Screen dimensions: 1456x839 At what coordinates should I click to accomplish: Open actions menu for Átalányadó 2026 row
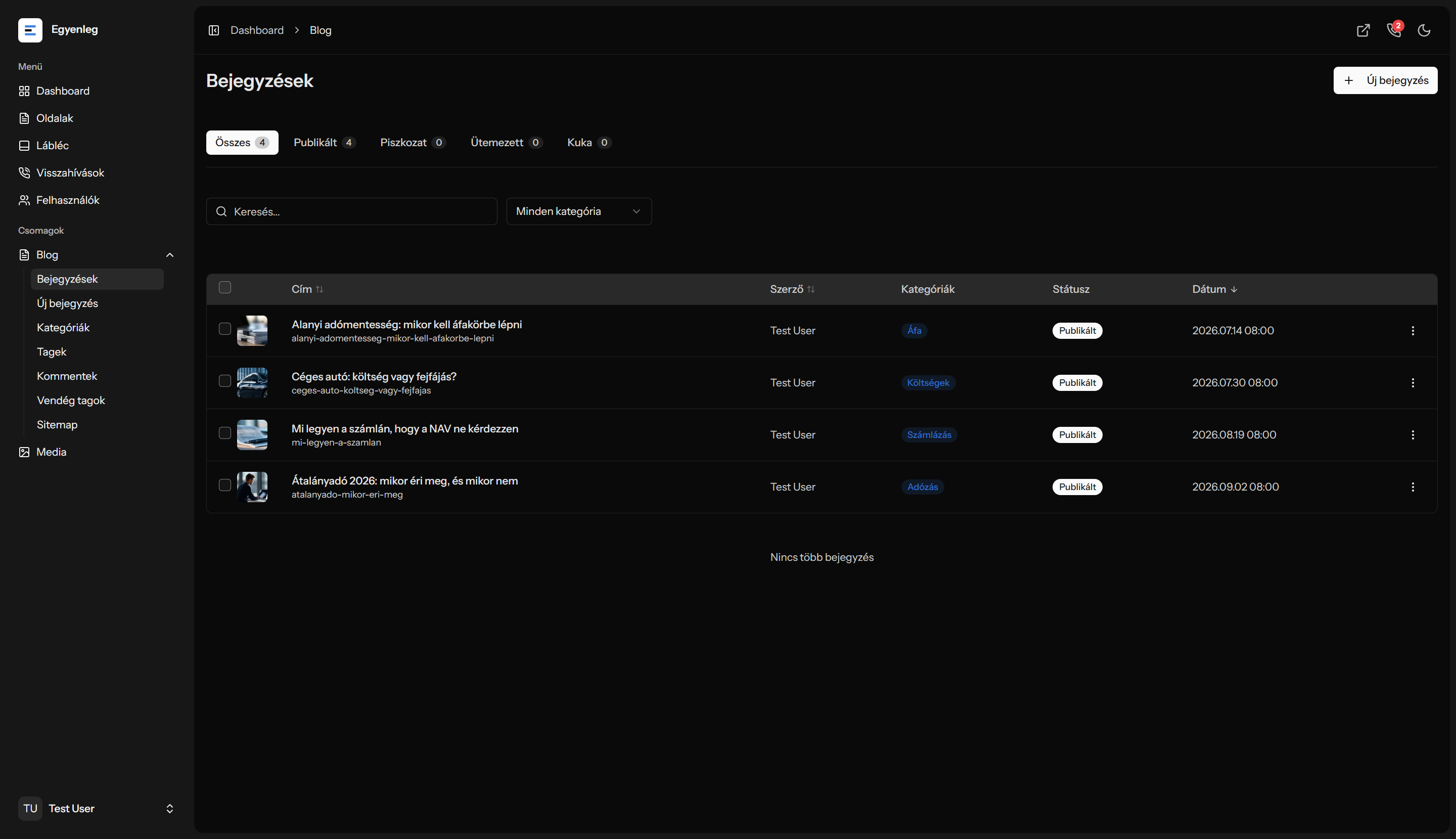1413,487
